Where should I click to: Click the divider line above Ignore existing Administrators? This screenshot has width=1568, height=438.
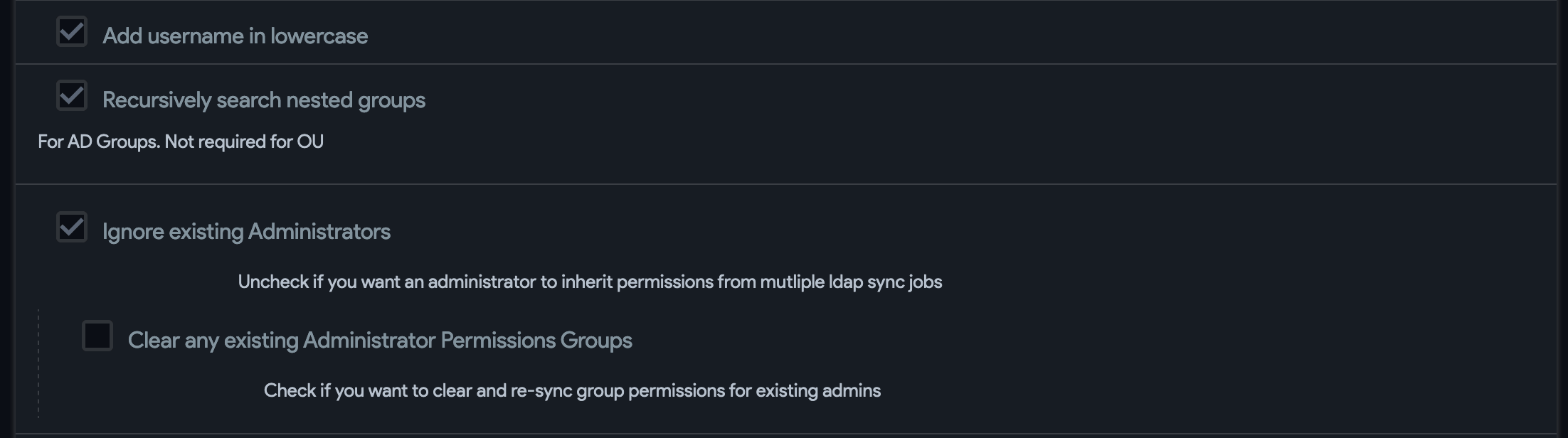pos(783,182)
